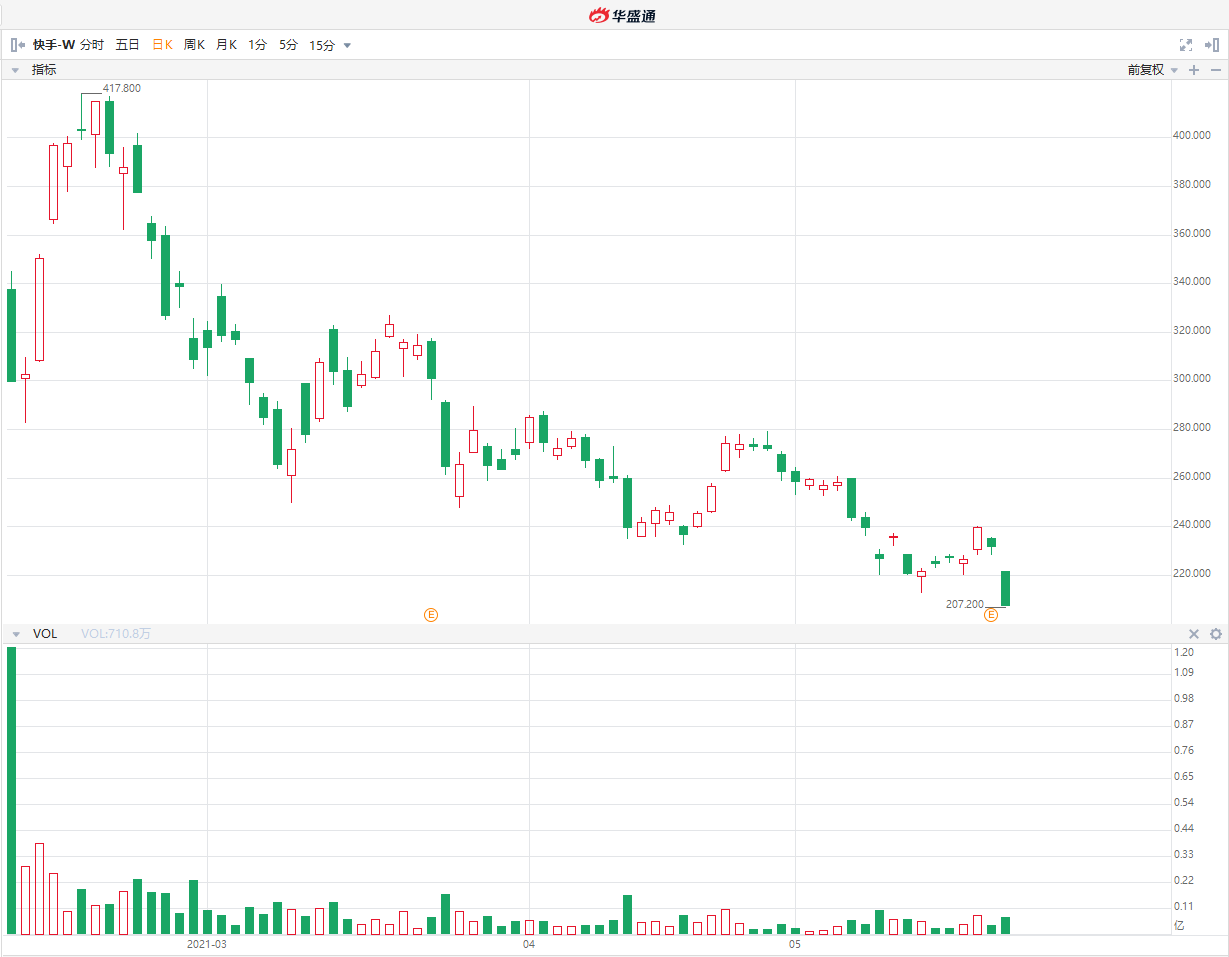1229x957 pixels.
Task: Switch to 五日 five-day view
Action: (127, 45)
